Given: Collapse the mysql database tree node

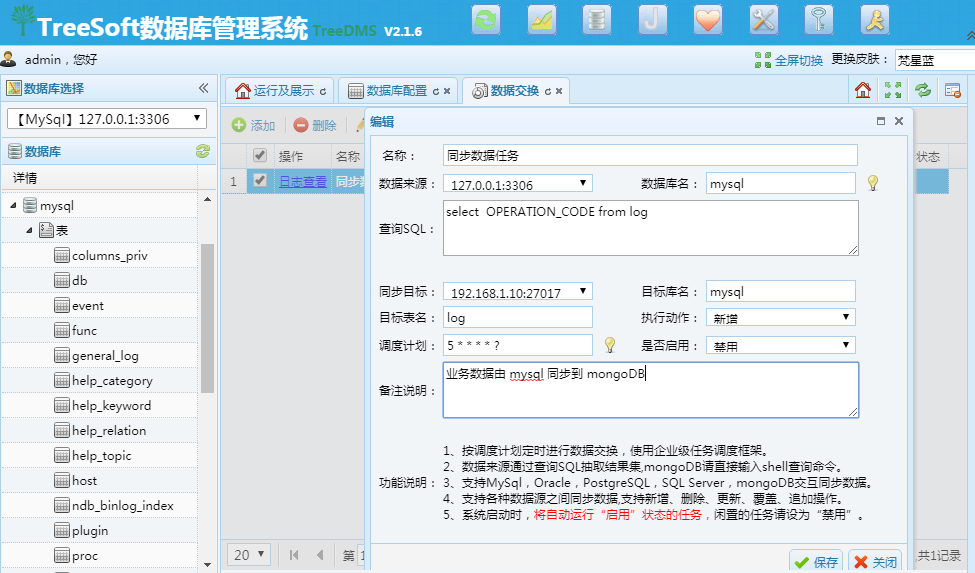Looking at the screenshot, I should (13, 205).
